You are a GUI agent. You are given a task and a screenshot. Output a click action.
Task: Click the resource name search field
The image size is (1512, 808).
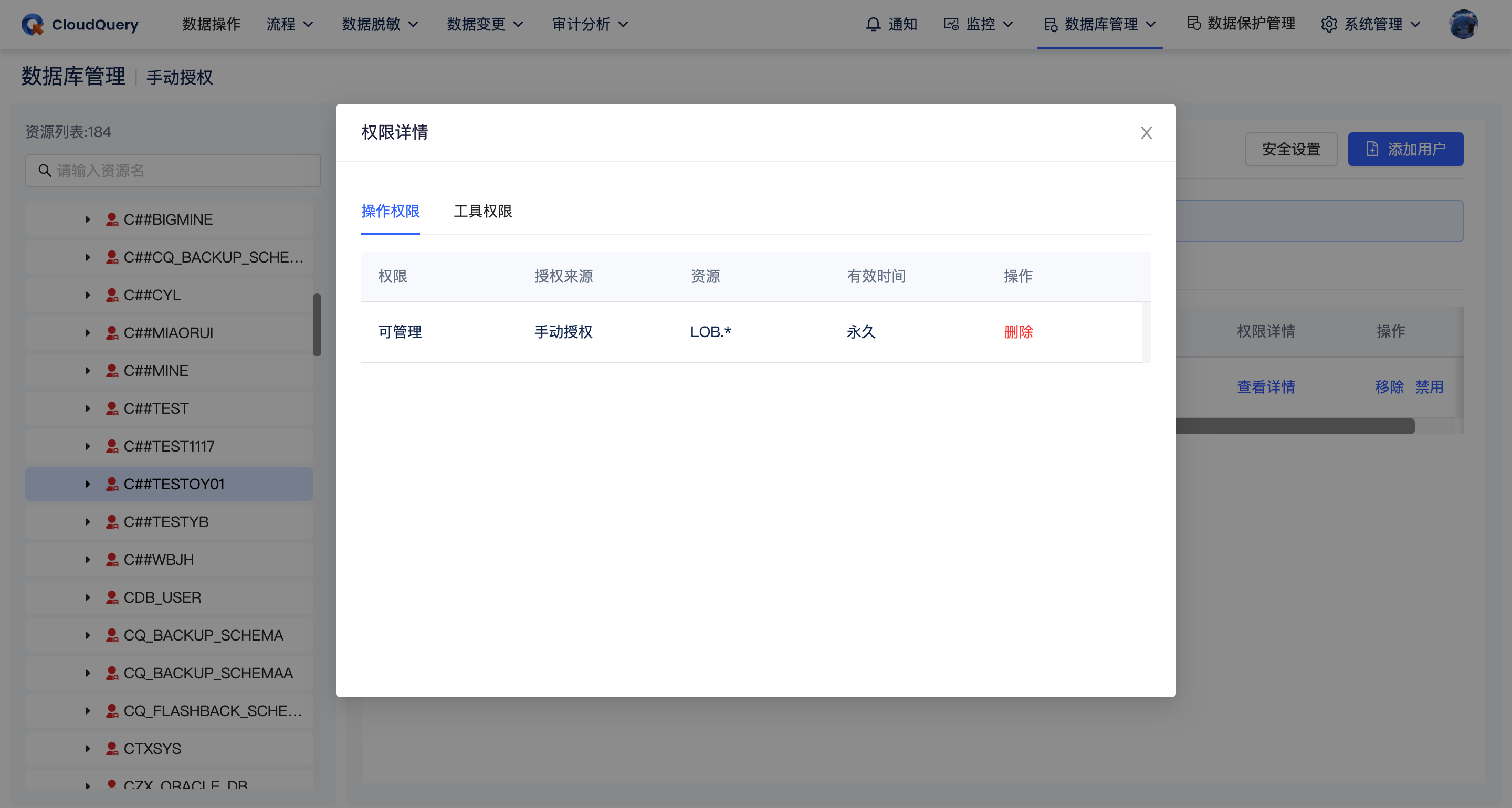point(173,170)
